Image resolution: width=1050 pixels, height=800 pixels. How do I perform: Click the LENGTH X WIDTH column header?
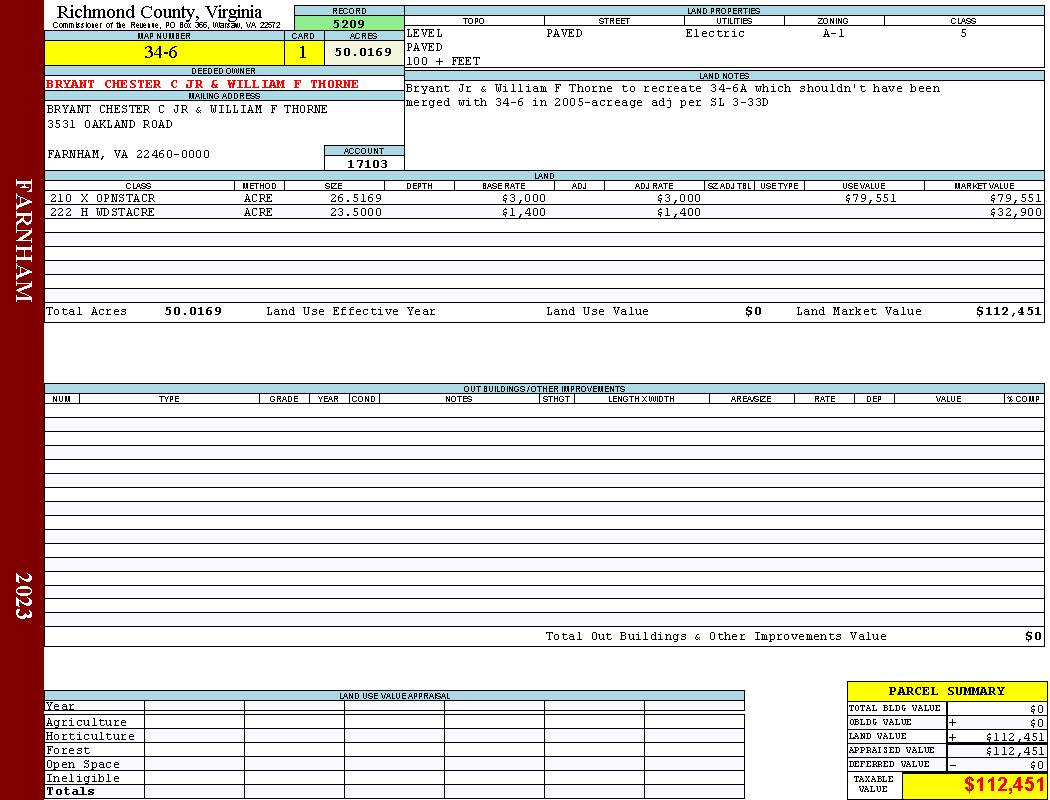click(x=642, y=399)
